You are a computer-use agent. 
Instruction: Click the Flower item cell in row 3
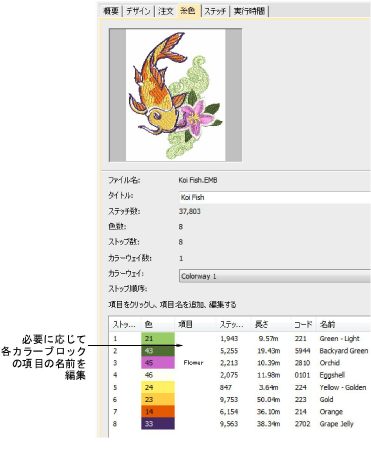[195, 363]
